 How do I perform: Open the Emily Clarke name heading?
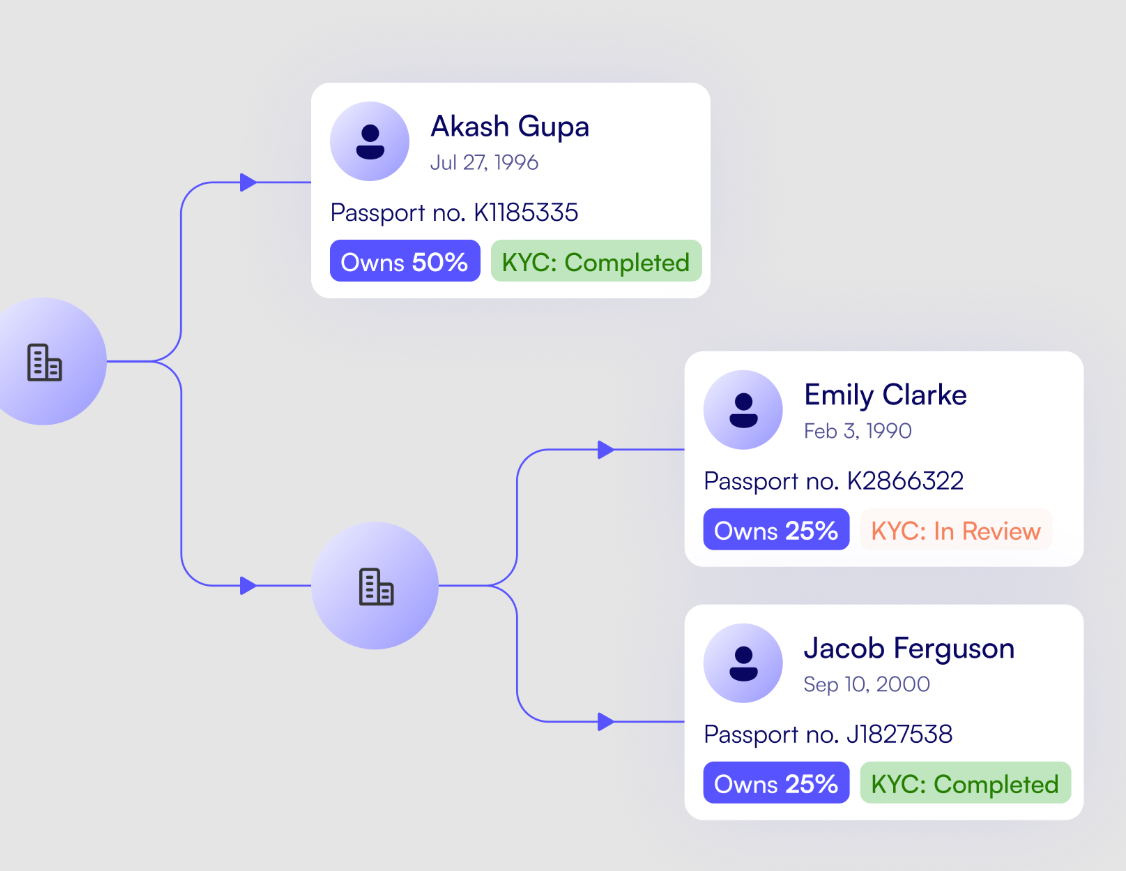point(885,395)
